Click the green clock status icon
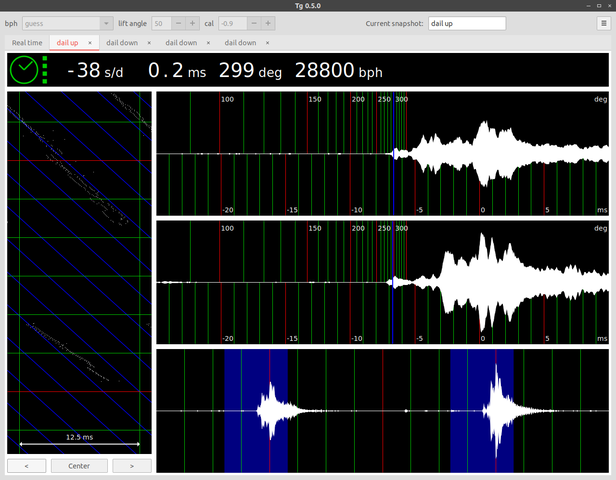This screenshot has width=616, height=480. pos(24,70)
